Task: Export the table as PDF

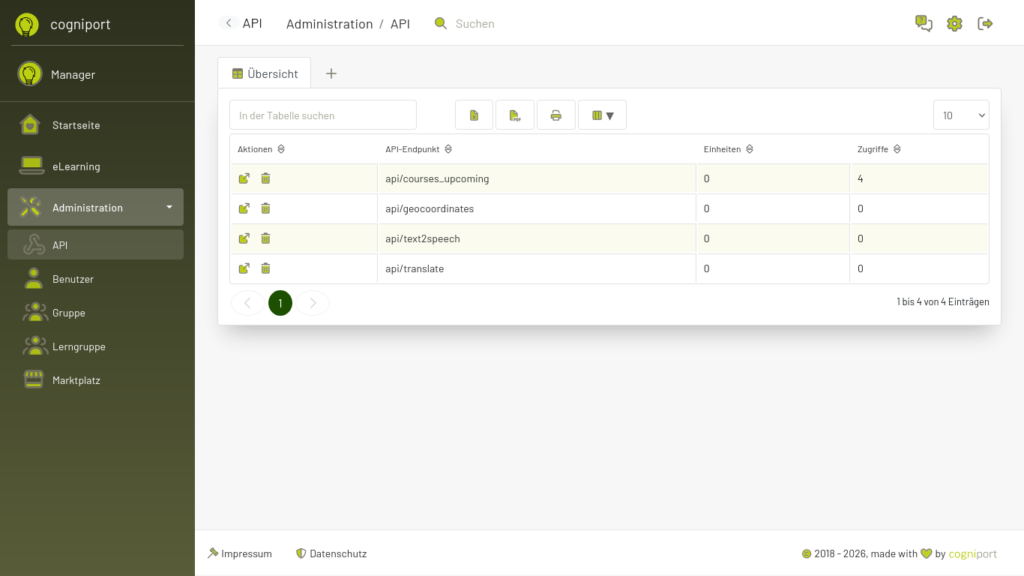Action: (x=515, y=114)
